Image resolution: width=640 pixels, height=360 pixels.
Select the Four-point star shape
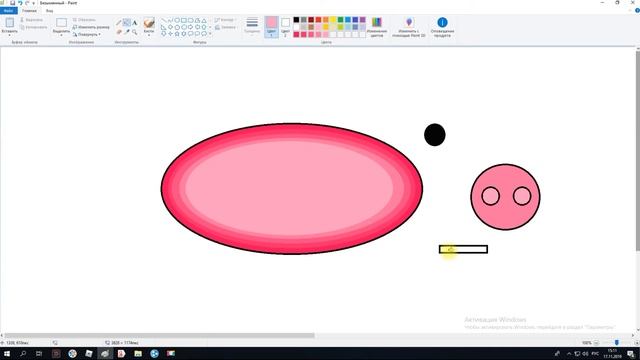tap(170, 34)
